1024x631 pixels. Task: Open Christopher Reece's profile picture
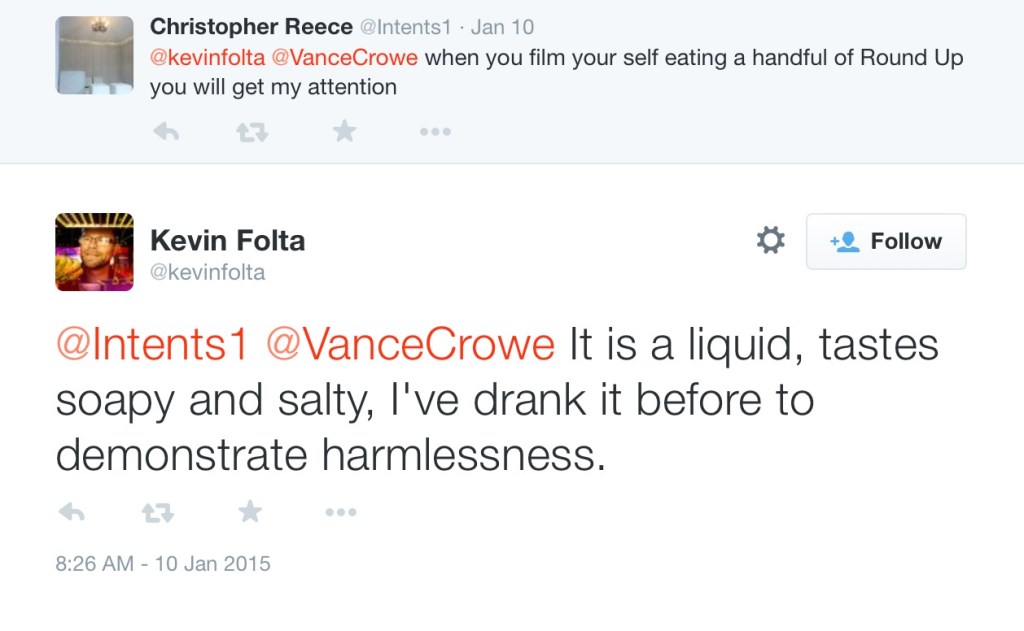[95, 55]
